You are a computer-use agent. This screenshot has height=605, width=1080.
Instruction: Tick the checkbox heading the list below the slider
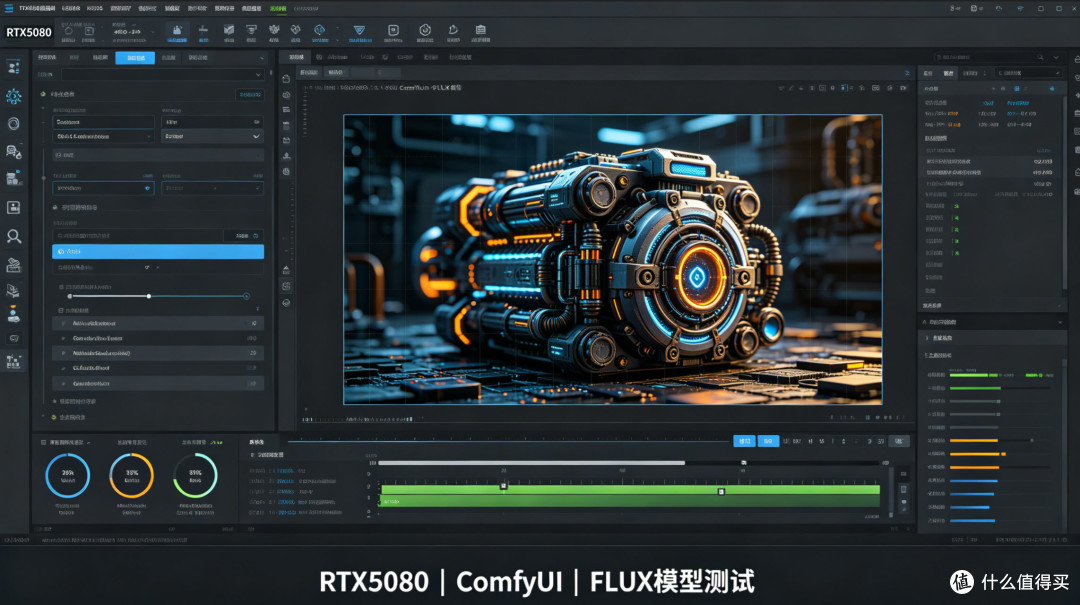pyautogui.click(x=61, y=311)
